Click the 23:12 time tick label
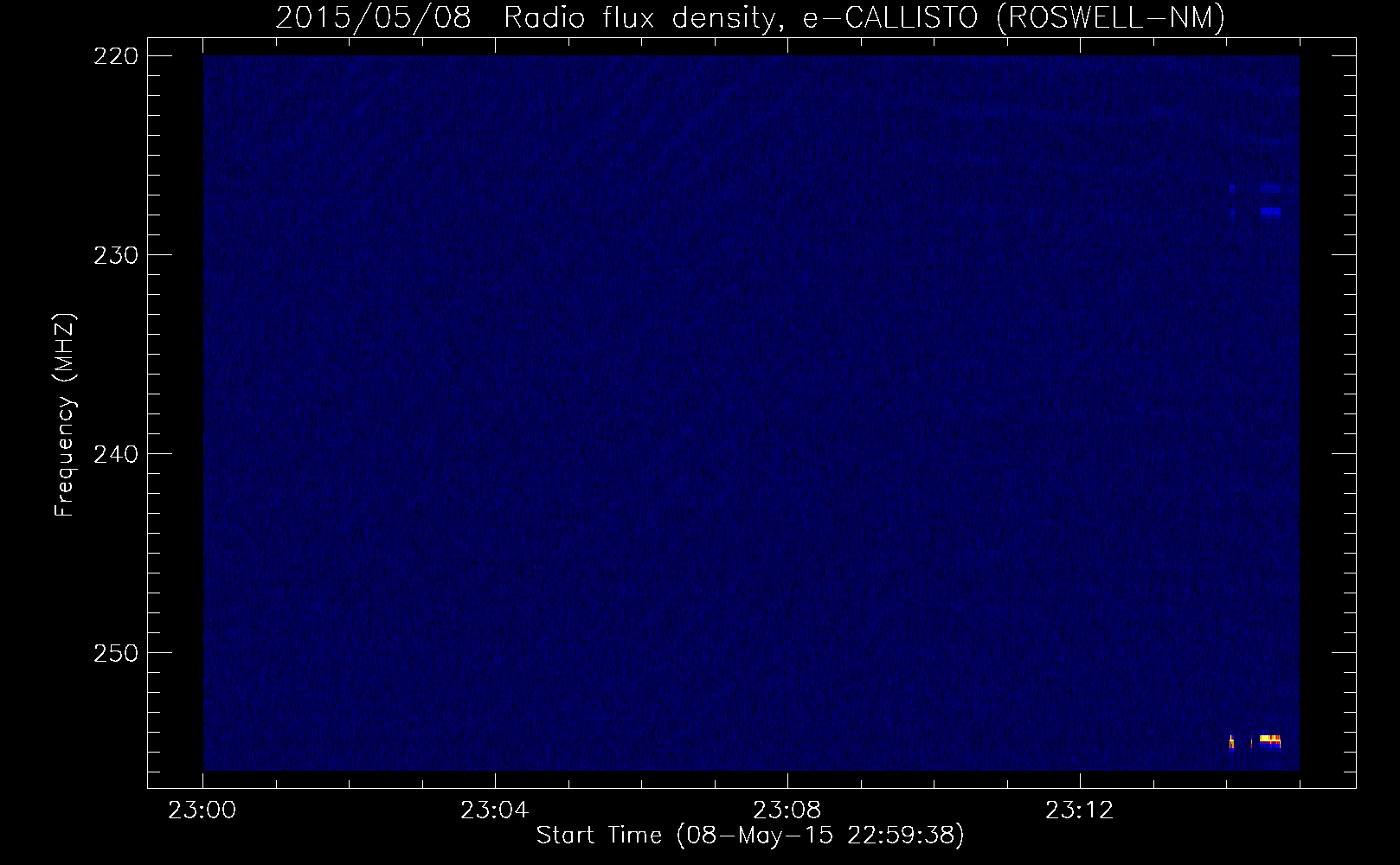 click(1080, 811)
